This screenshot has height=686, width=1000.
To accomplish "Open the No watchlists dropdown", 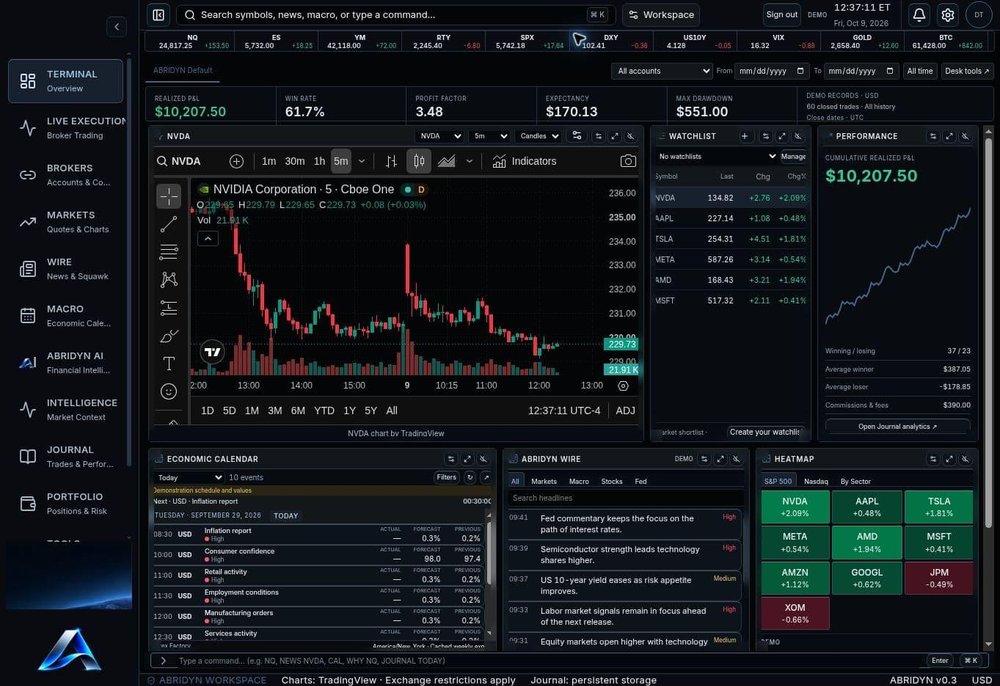I will pos(717,156).
